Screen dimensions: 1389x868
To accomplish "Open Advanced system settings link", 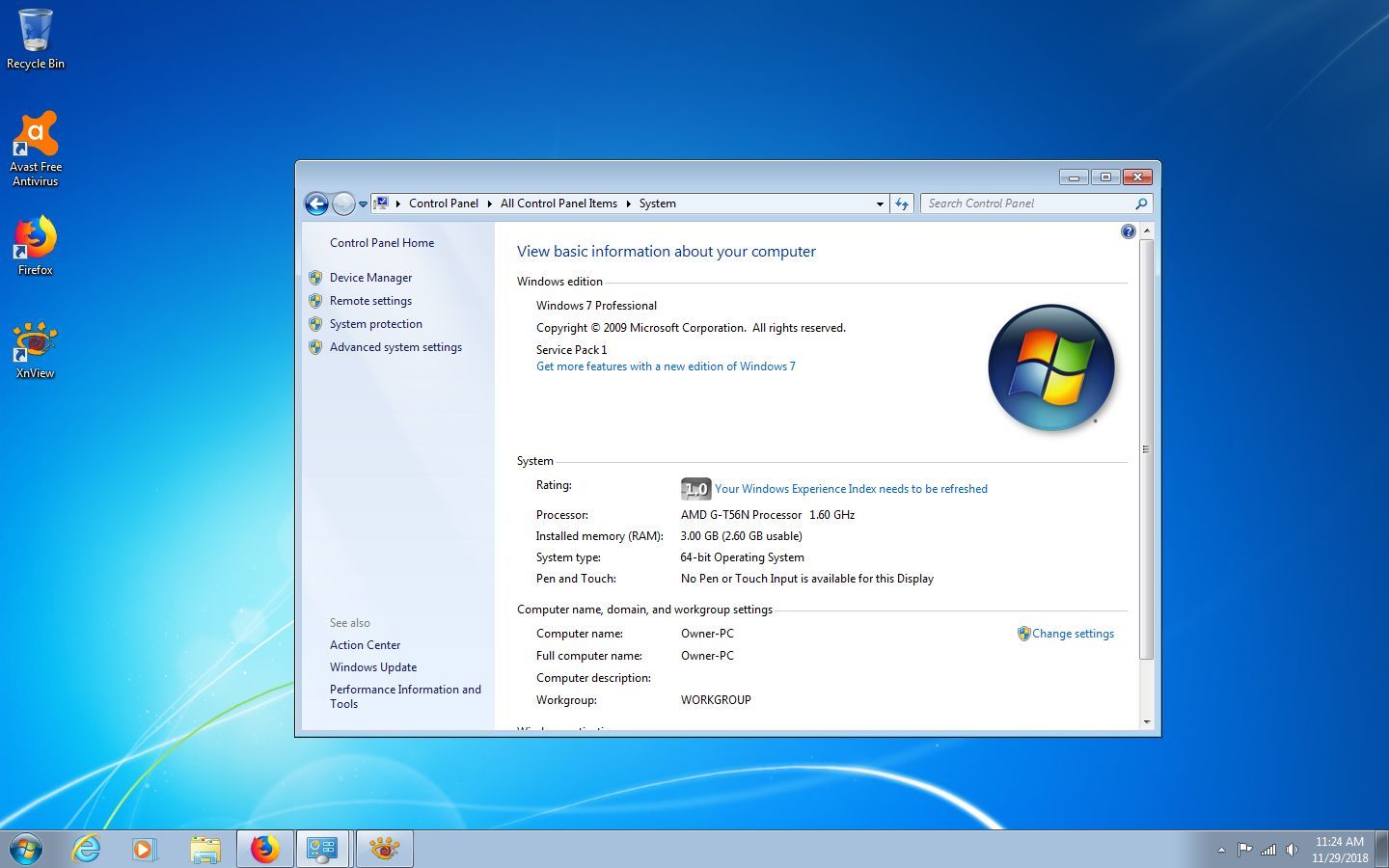I will coord(395,347).
